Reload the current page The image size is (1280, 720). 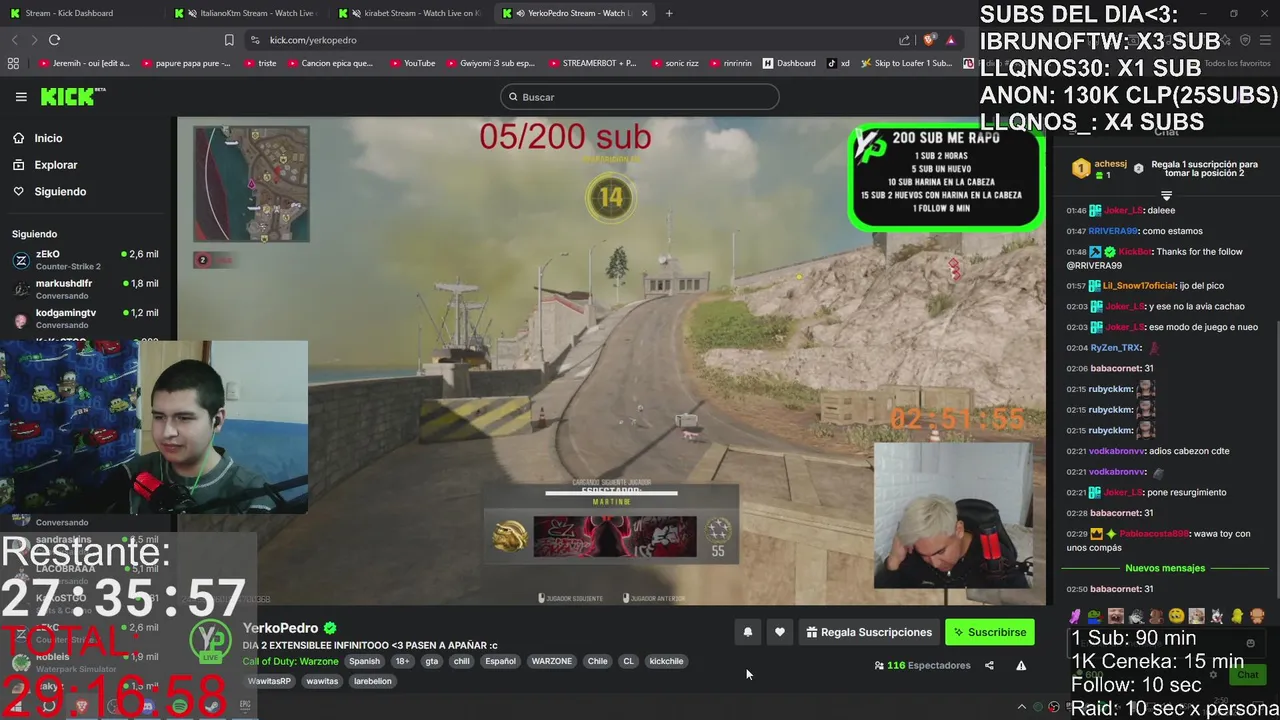coord(54,40)
